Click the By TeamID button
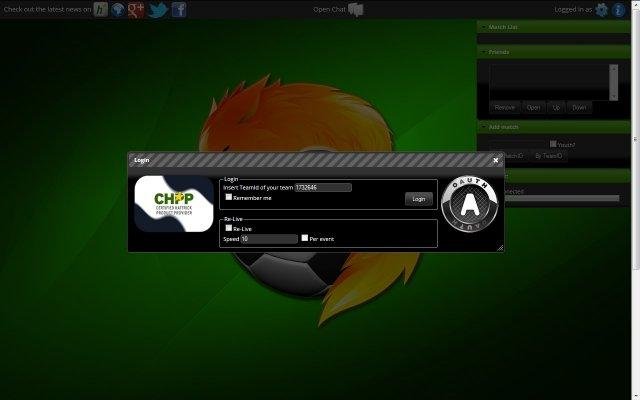 [x=548, y=156]
